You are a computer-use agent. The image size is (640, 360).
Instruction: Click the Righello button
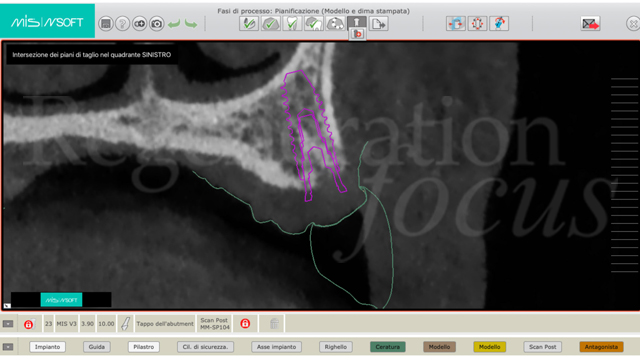coord(336,347)
